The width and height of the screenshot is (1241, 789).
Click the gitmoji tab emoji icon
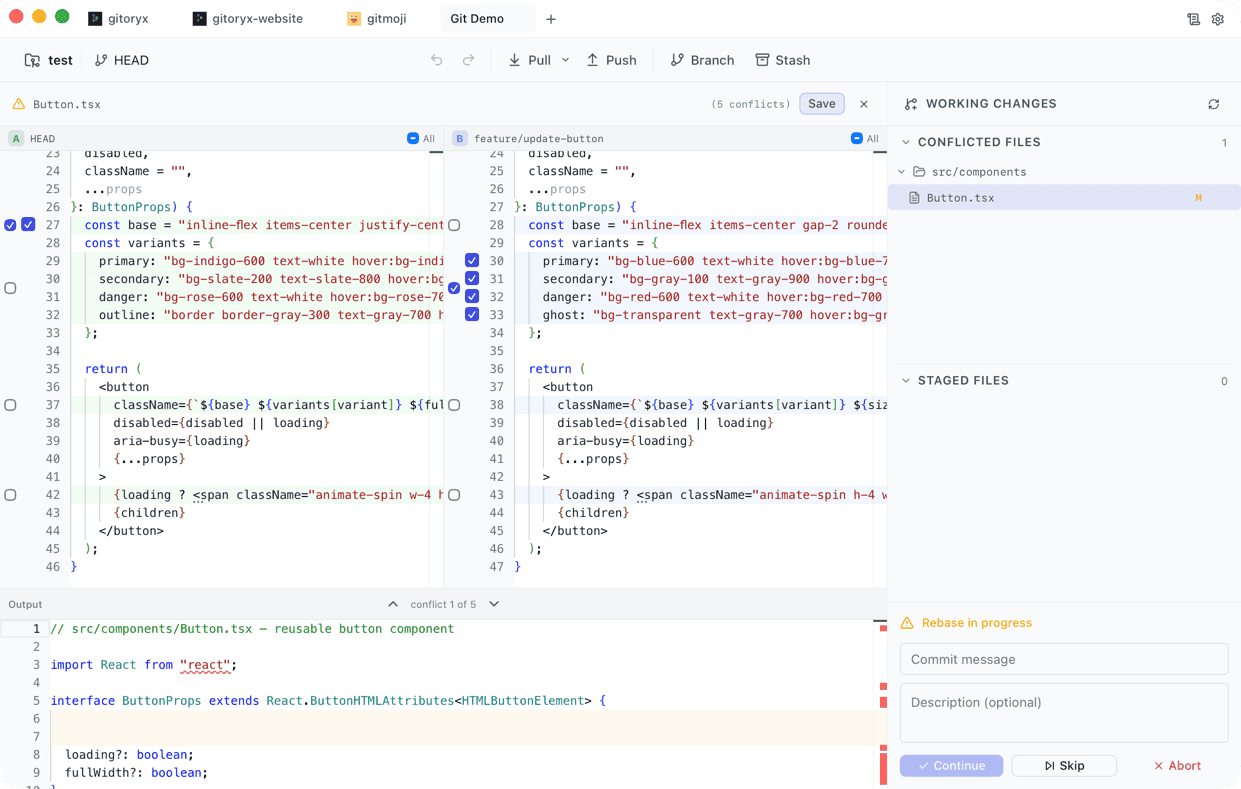[x=354, y=19]
